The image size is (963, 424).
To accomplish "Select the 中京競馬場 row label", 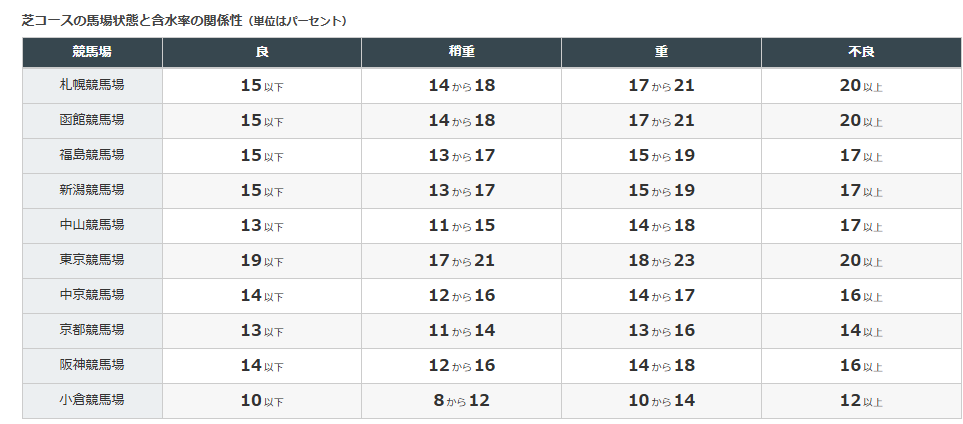I will [x=92, y=295].
